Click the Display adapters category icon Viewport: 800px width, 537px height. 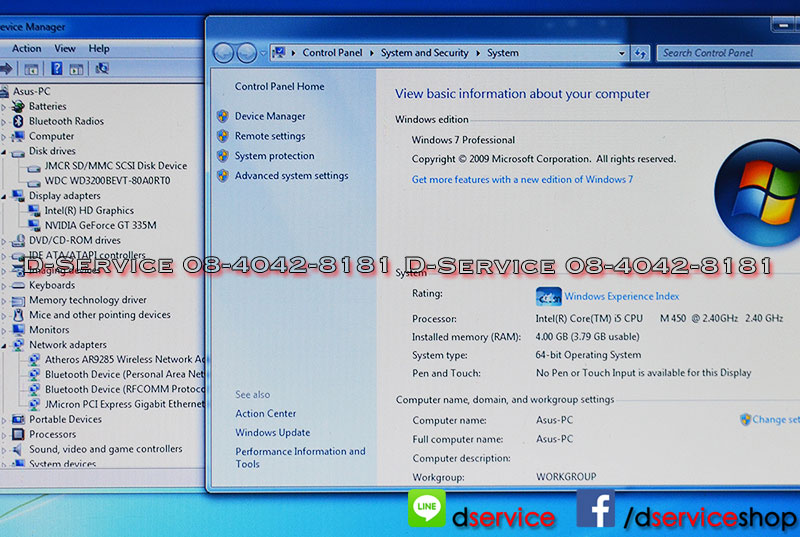coord(18,195)
